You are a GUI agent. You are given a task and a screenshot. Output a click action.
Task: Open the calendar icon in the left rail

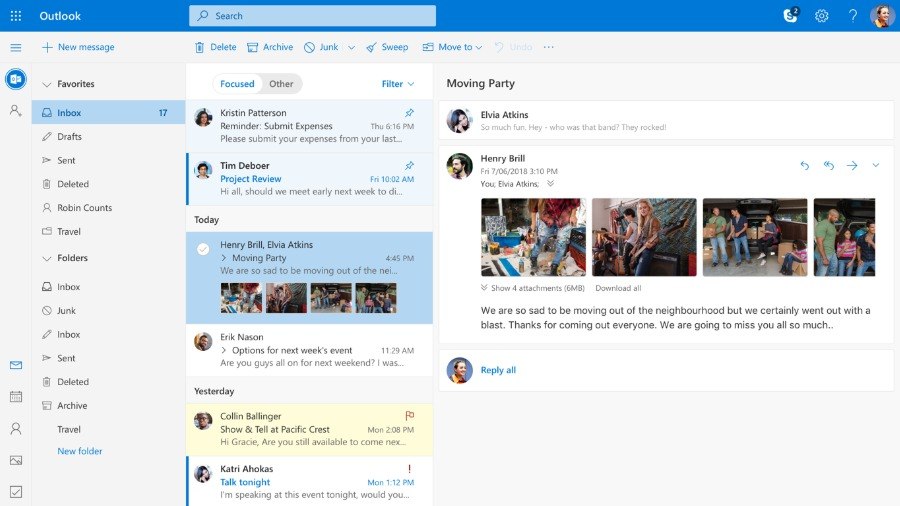pyautogui.click(x=15, y=397)
